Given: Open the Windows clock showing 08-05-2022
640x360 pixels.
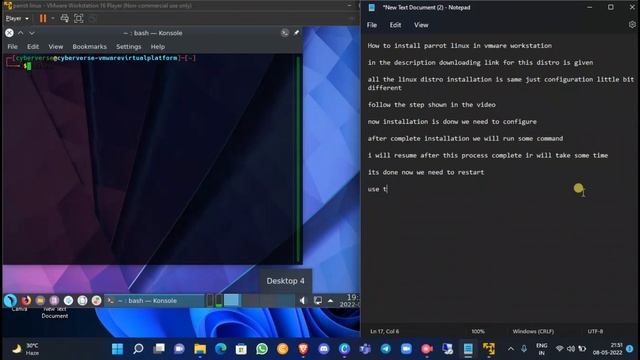Looking at the screenshot, I should click(608, 349).
